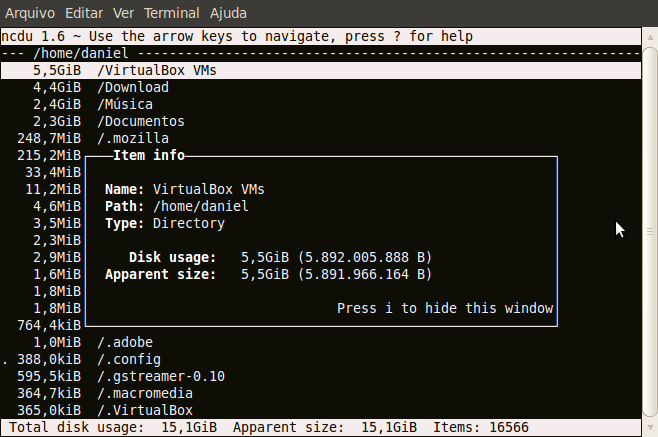This screenshot has width=658, height=437.
Task: Click the 'Press i to hide this window' hint
Action: [444, 309]
